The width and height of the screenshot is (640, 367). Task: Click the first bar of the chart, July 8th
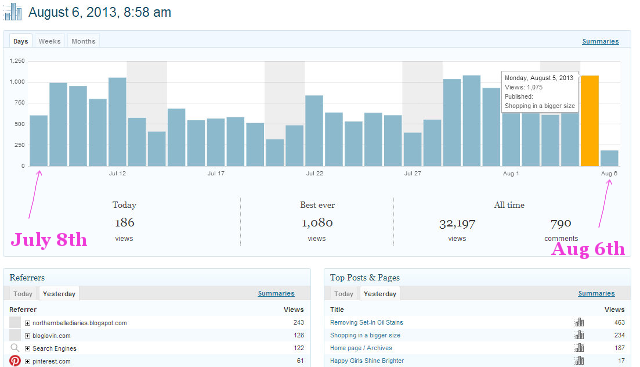click(x=39, y=141)
